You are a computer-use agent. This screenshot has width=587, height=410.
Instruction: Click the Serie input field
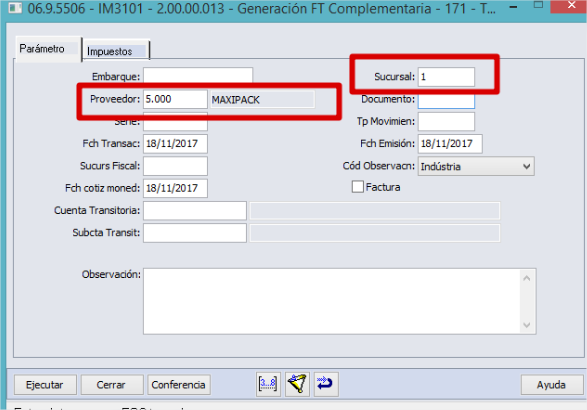coord(175,125)
